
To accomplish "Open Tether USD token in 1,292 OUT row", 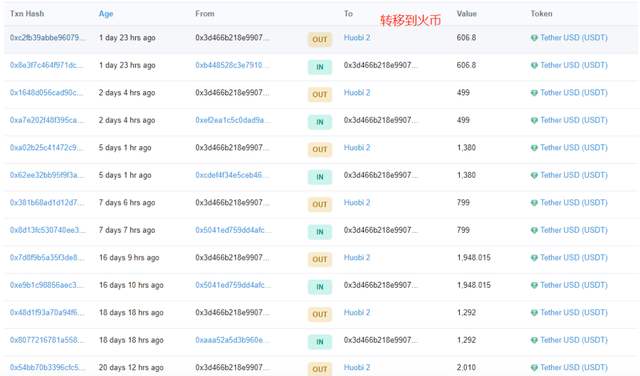I will pyautogui.click(x=573, y=313).
